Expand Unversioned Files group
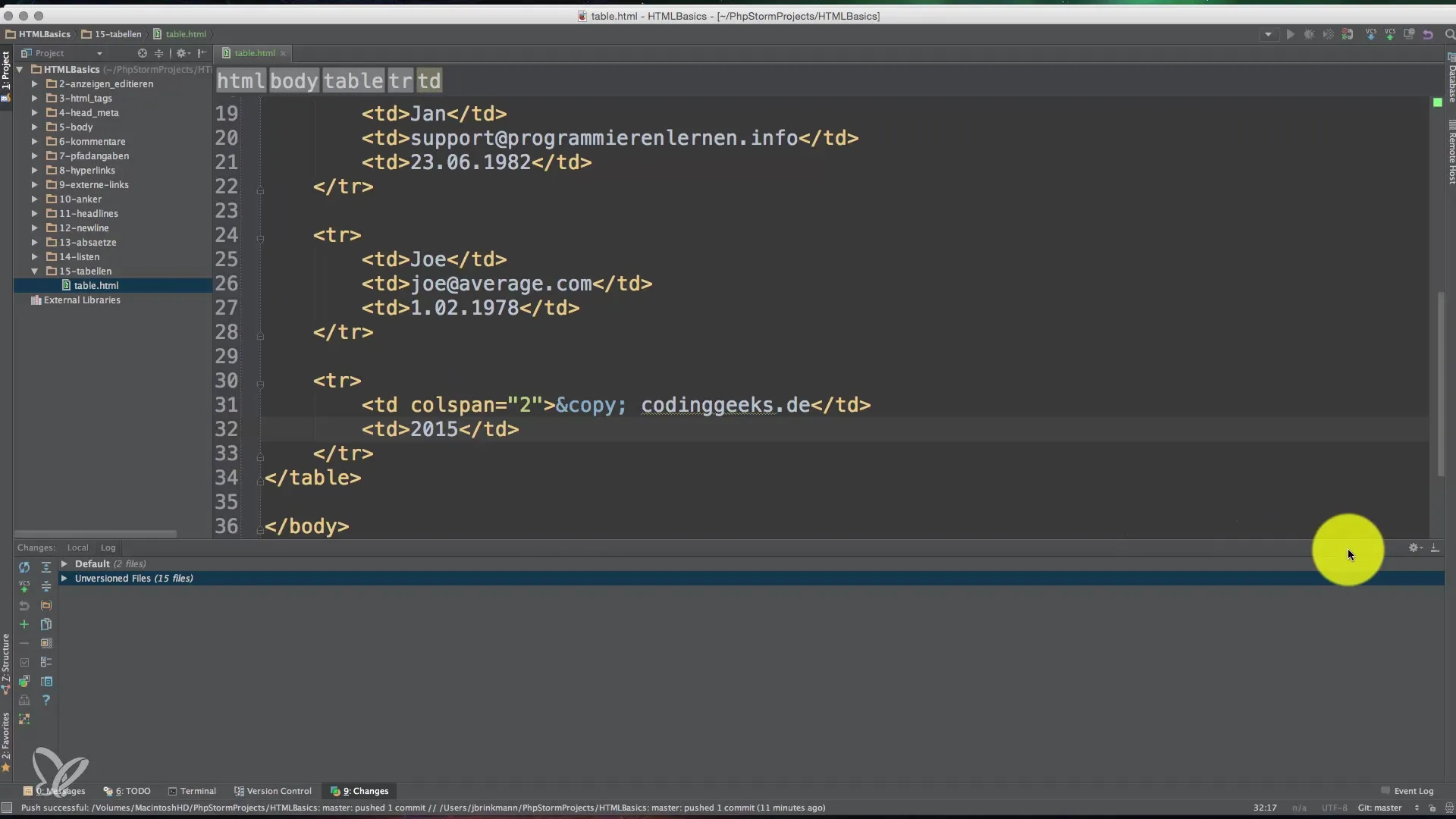The image size is (1456, 819). tap(64, 578)
